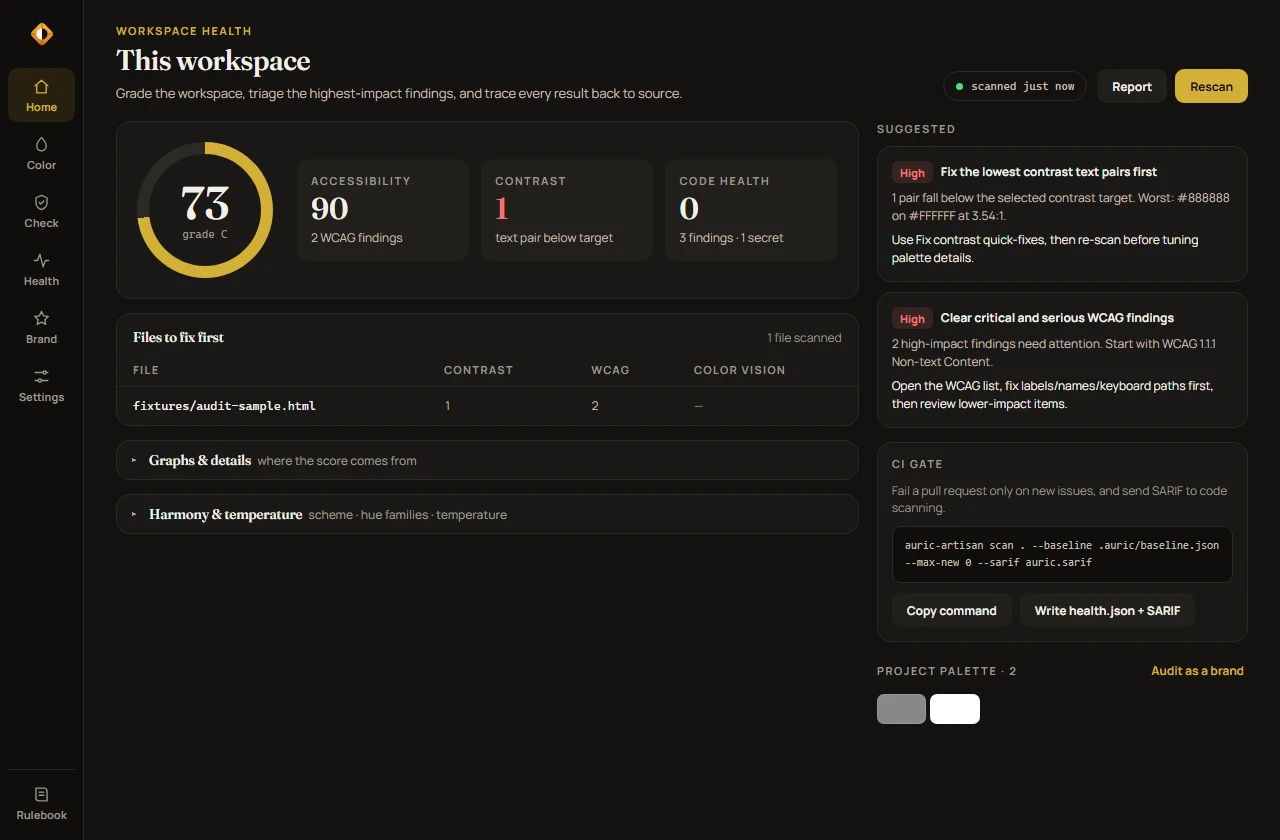
Task: Click the CONTRAST column header in files table
Action: coord(478,370)
